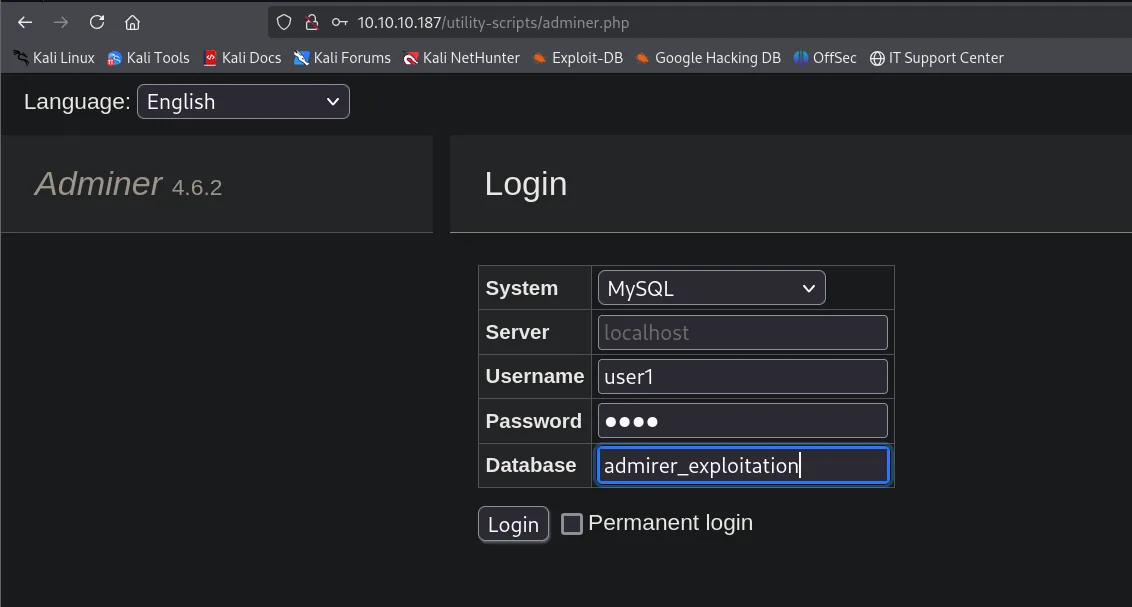The height and width of the screenshot is (607, 1132).
Task: Click the Database field containing admirer_exploitation
Action: point(743,466)
